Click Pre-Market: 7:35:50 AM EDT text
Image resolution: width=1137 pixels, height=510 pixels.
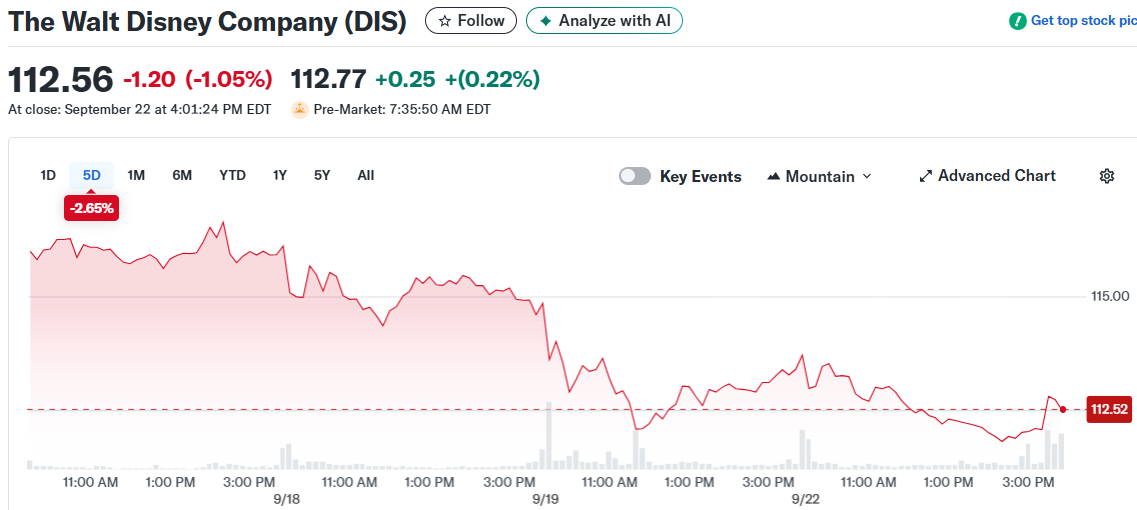[402, 110]
